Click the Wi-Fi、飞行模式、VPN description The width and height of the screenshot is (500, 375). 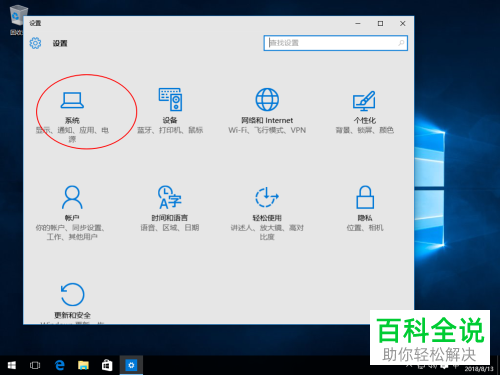point(267,130)
